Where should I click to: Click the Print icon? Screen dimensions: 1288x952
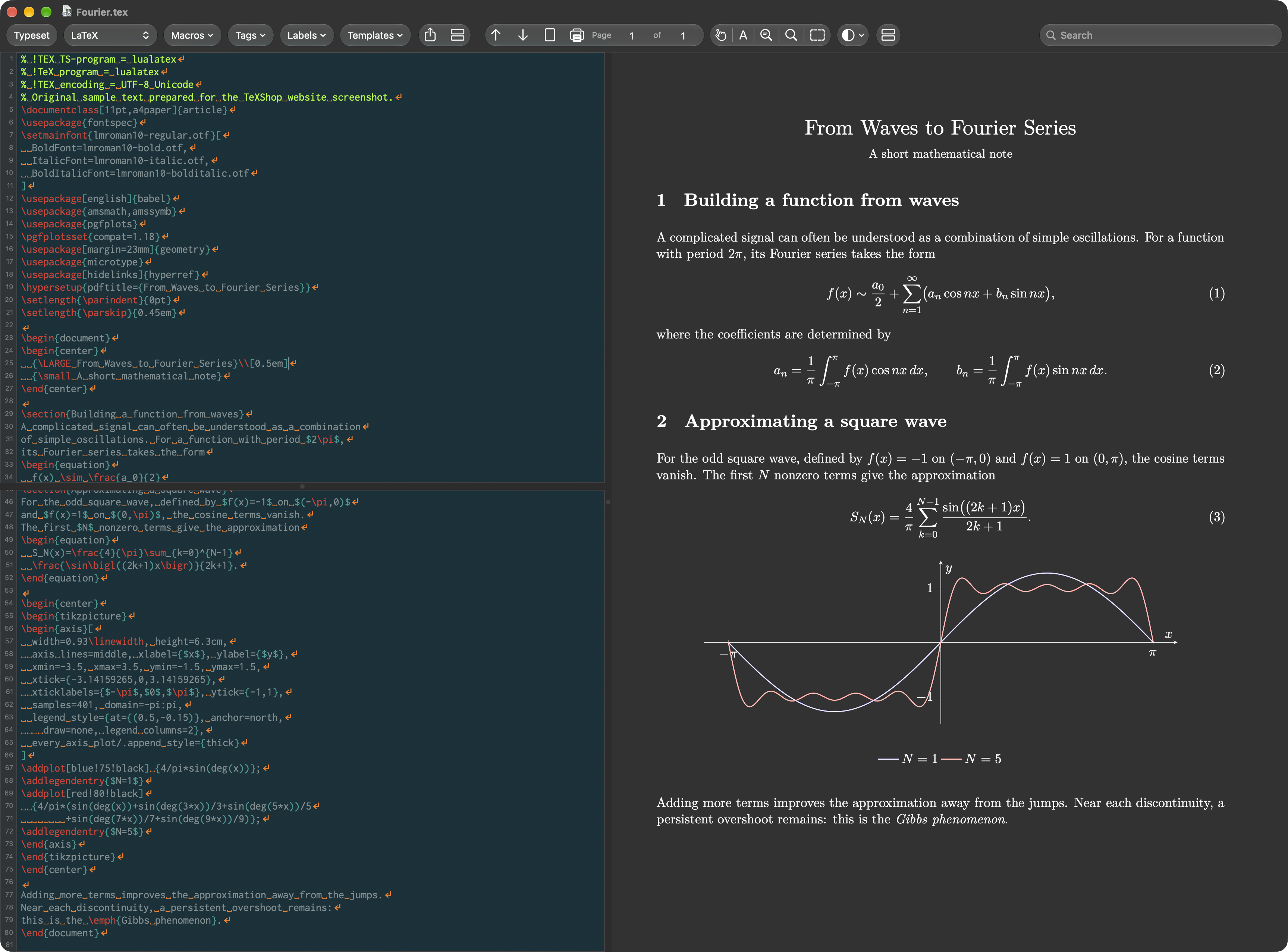(577, 35)
